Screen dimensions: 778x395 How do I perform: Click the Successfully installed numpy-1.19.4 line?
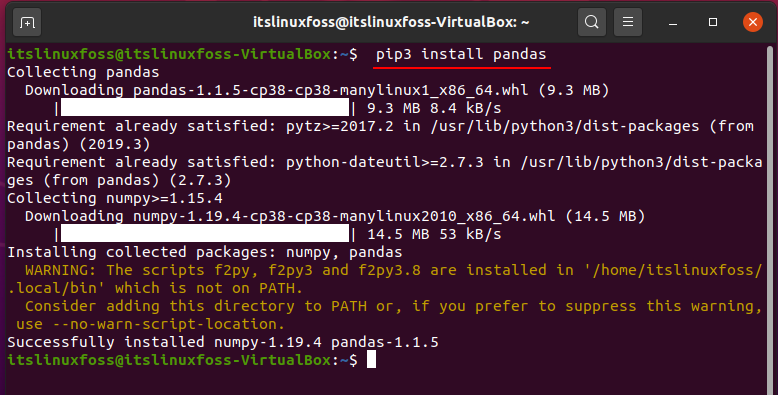(x=223, y=342)
